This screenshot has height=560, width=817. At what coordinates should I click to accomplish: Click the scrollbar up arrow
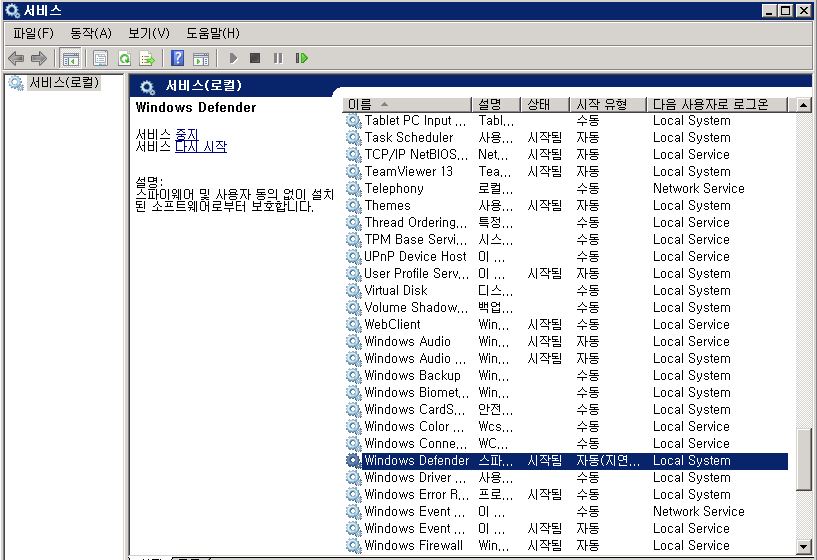point(803,105)
